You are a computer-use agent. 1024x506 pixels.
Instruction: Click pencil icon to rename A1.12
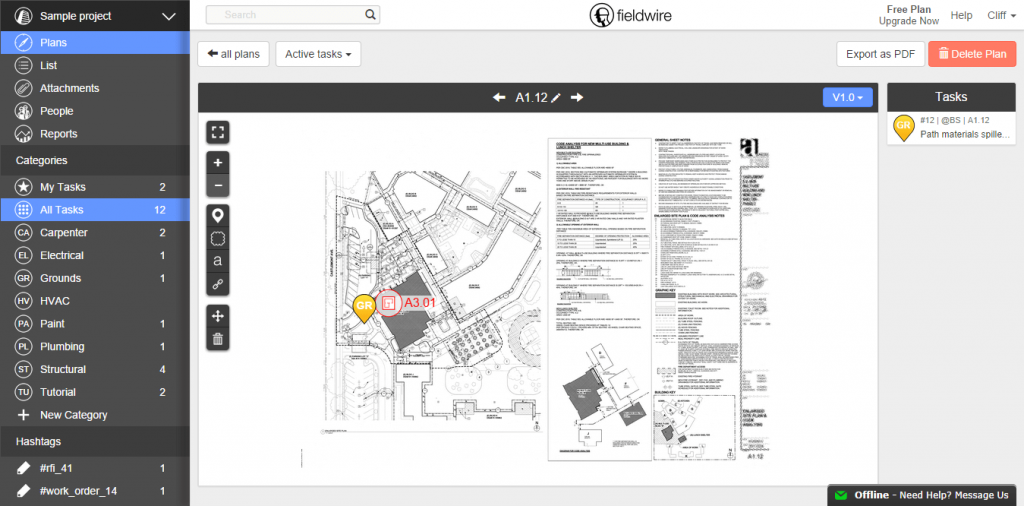[x=556, y=97]
